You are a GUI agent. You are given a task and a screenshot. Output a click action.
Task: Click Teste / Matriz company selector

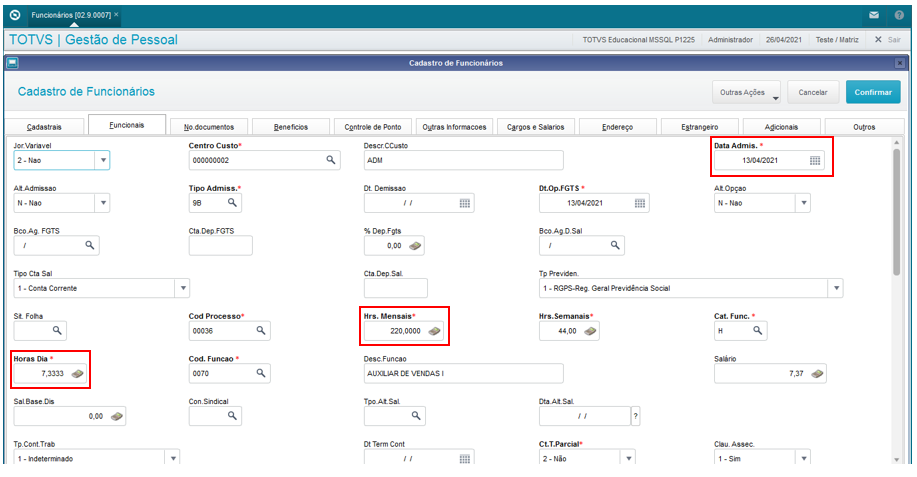(837, 40)
